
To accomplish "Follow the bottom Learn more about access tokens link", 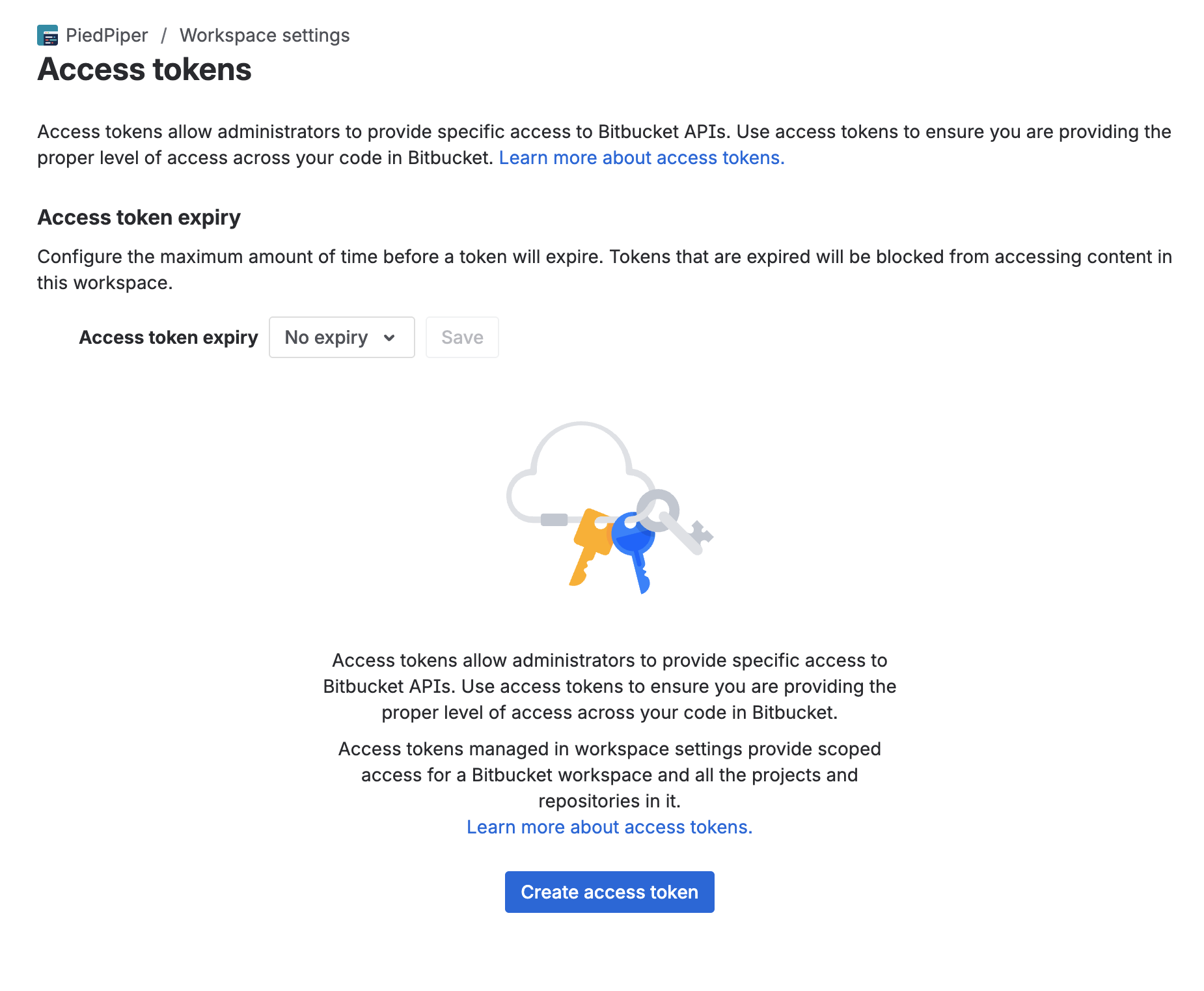I will pyautogui.click(x=609, y=827).
